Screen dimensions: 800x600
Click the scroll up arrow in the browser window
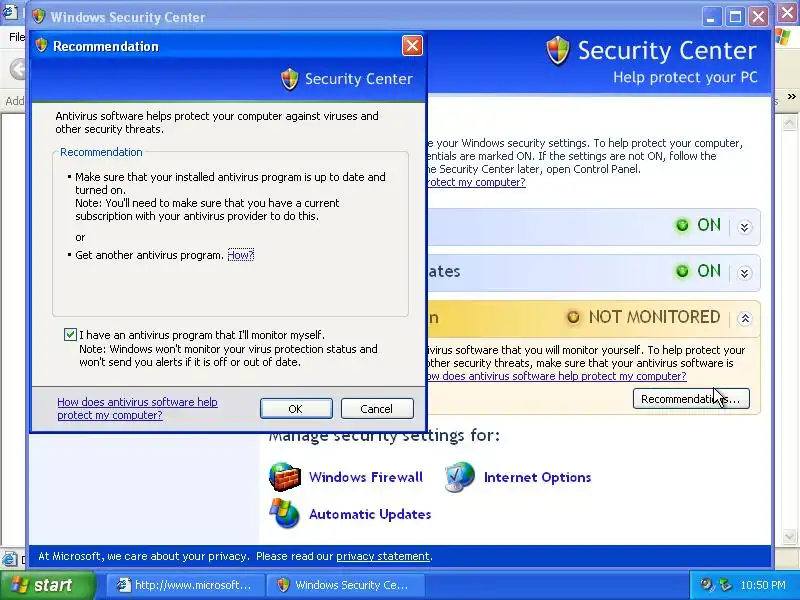pos(789,123)
